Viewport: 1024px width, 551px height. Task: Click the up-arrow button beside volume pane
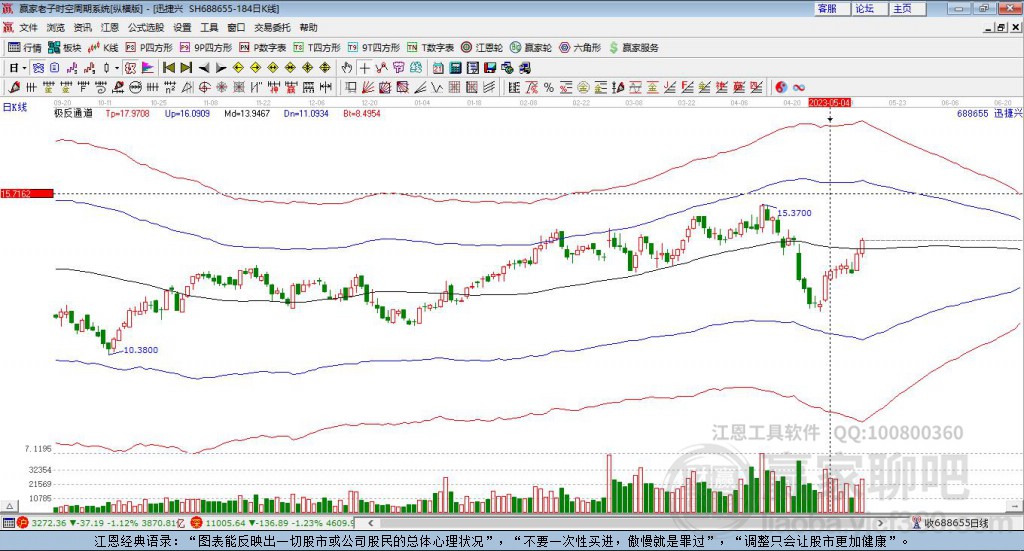(10, 506)
